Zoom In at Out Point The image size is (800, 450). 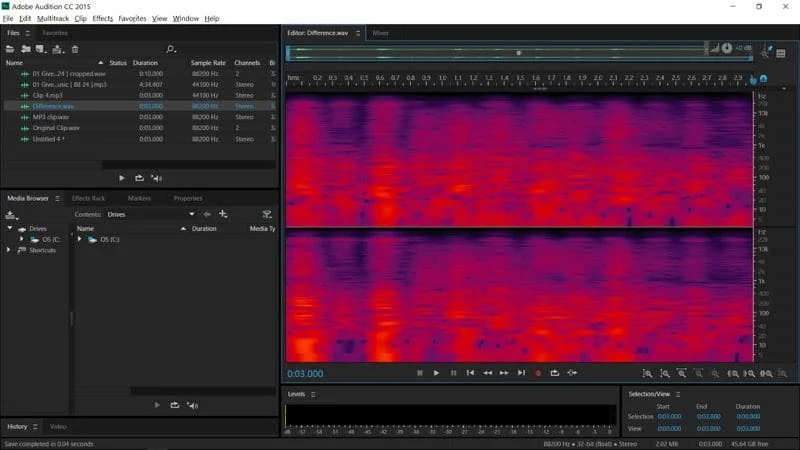(749, 373)
